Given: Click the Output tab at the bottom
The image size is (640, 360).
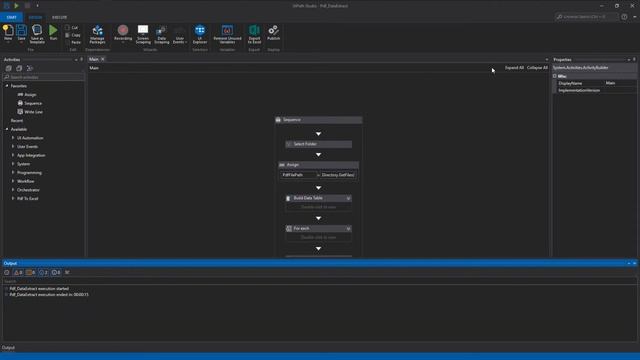Looking at the screenshot, I should coord(8,348).
